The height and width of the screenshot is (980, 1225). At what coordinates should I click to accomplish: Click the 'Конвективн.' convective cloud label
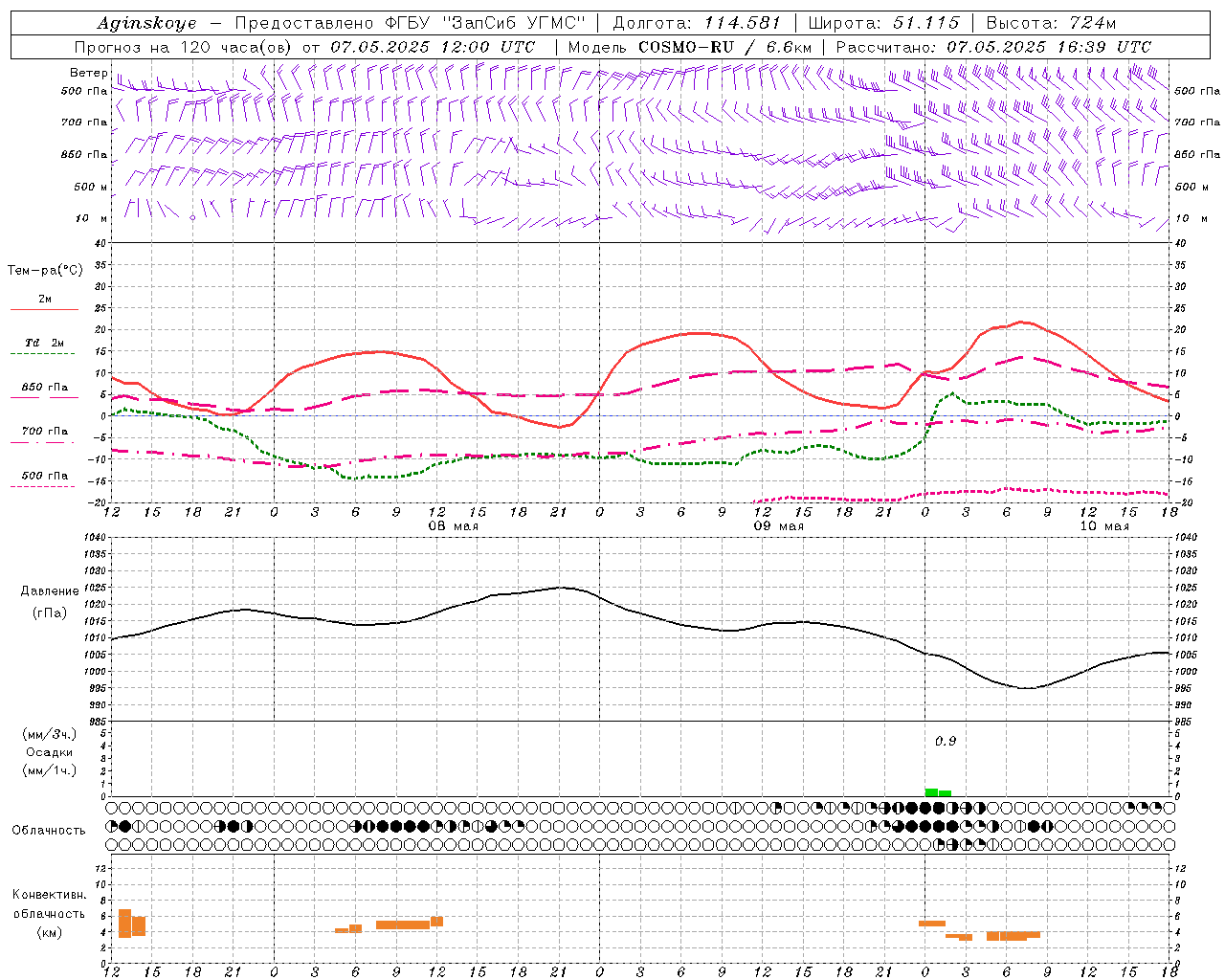(x=50, y=895)
